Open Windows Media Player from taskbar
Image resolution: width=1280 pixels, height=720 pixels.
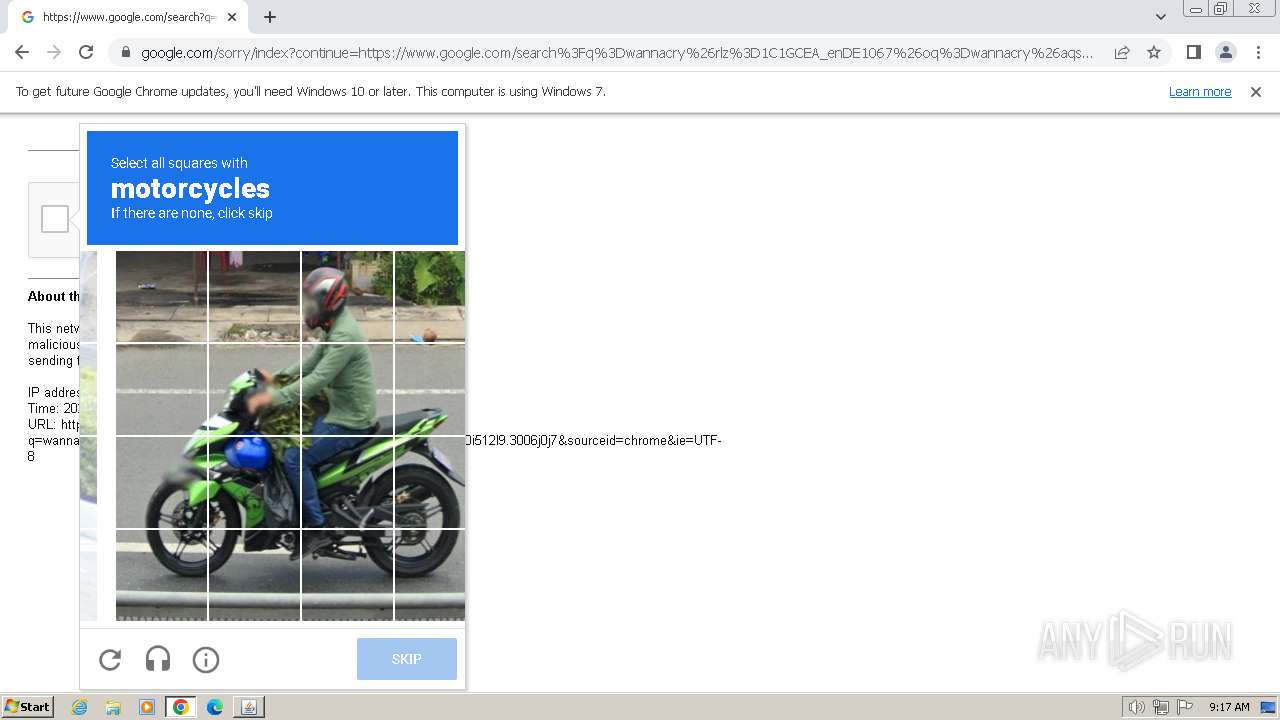coord(147,707)
